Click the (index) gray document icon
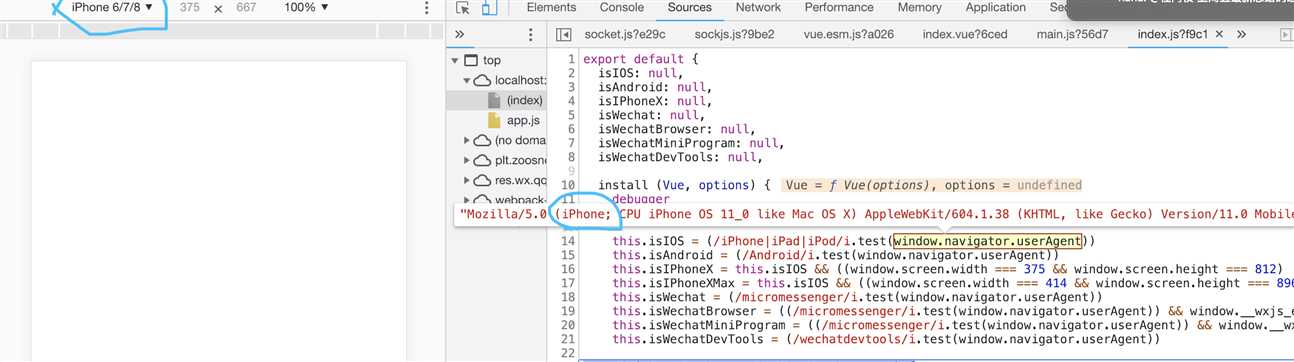Image resolution: width=1294 pixels, height=362 pixels. pyautogui.click(x=494, y=100)
